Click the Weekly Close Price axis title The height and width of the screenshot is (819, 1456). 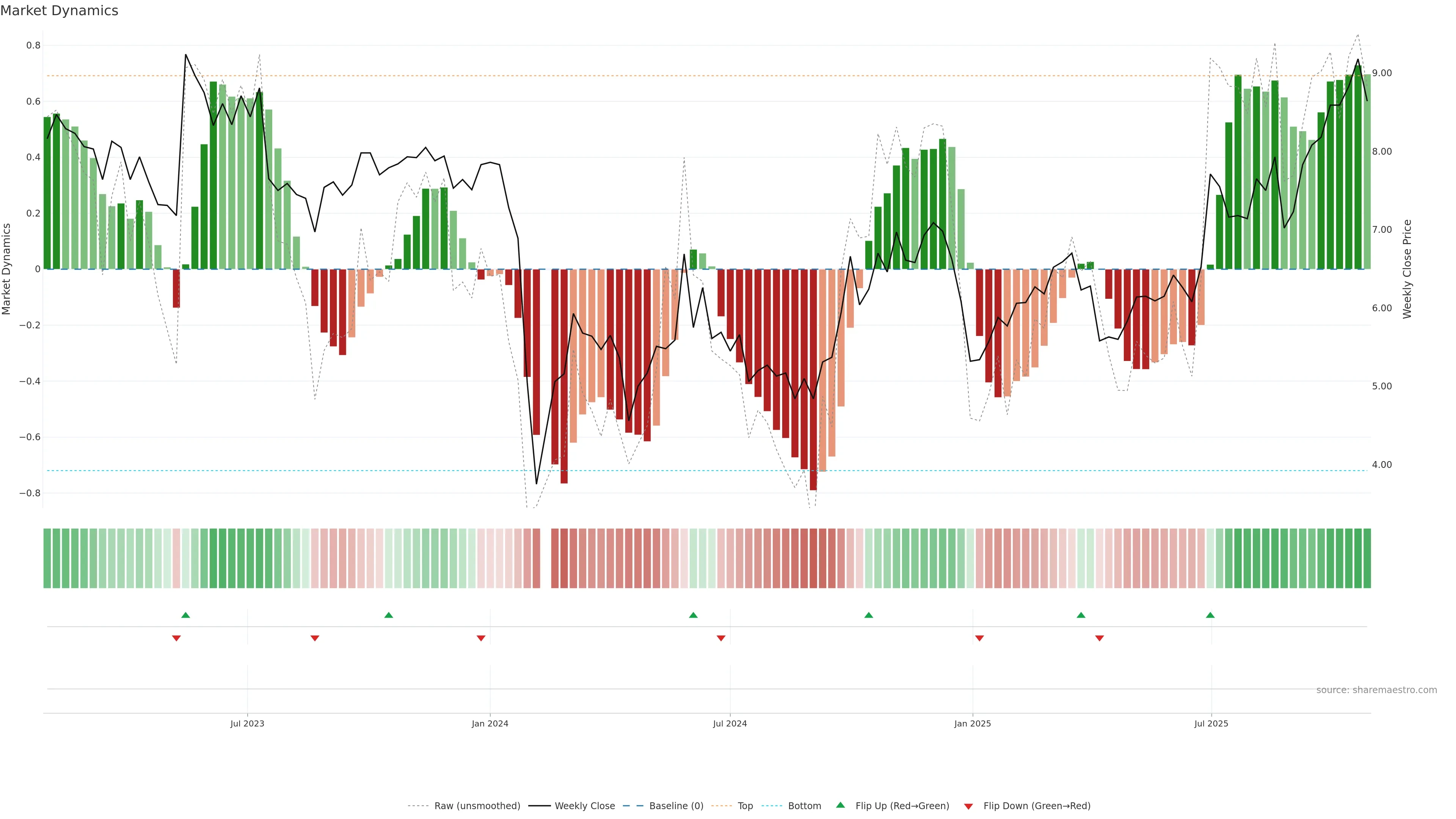(1407, 269)
